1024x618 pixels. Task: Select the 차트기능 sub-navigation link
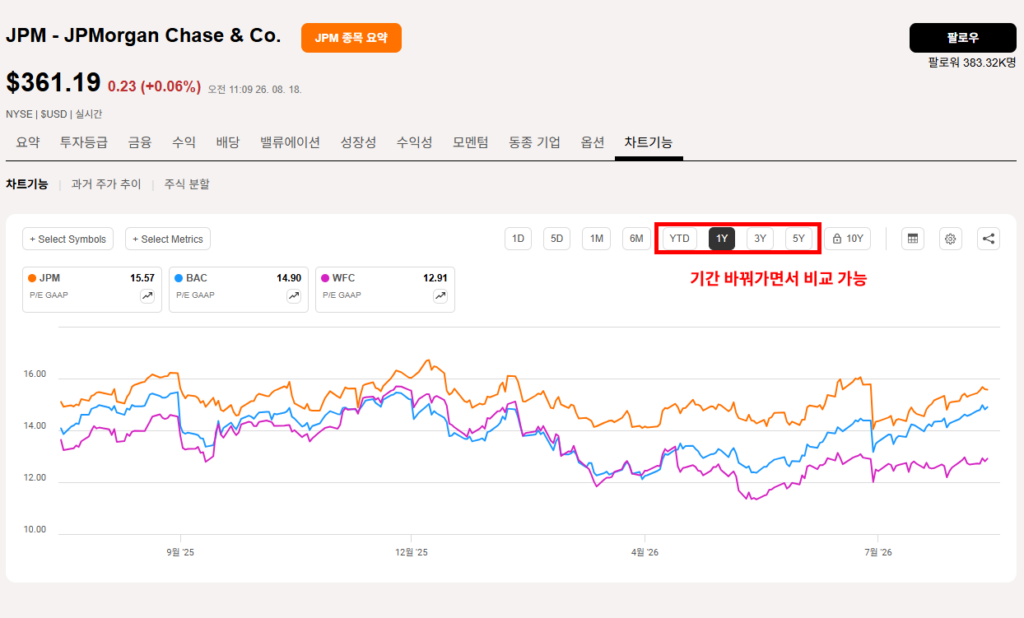pos(27,184)
